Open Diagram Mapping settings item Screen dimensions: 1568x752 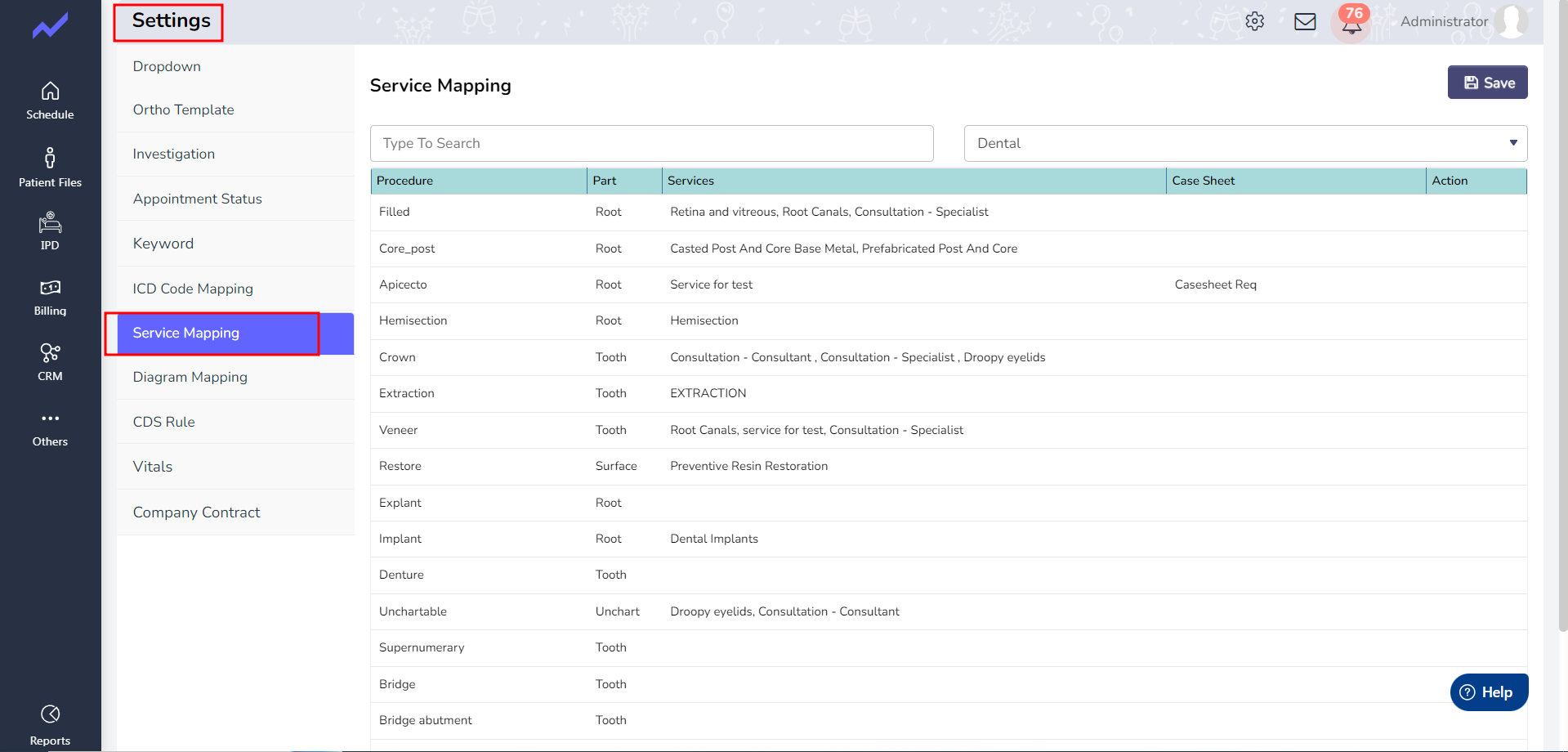click(x=235, y=377)
